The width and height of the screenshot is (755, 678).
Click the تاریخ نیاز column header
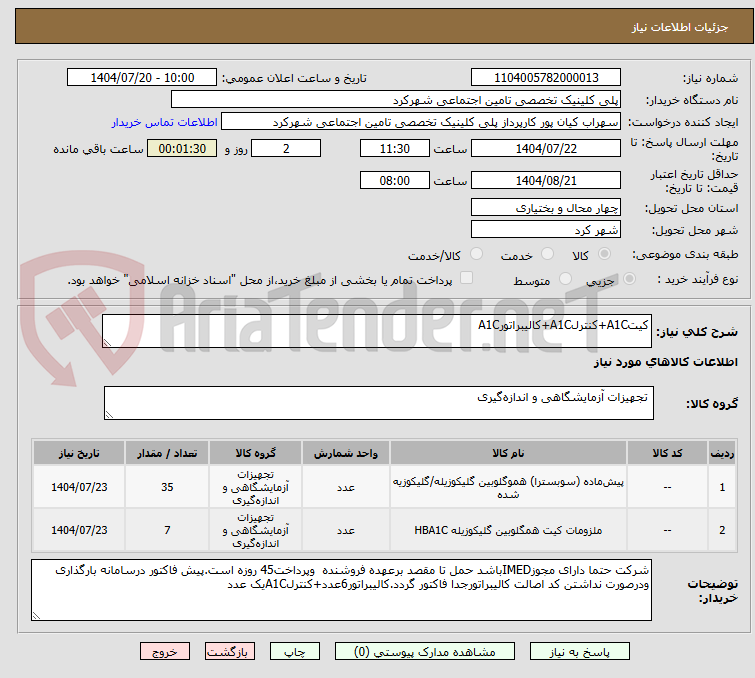[x=79, y=453]
